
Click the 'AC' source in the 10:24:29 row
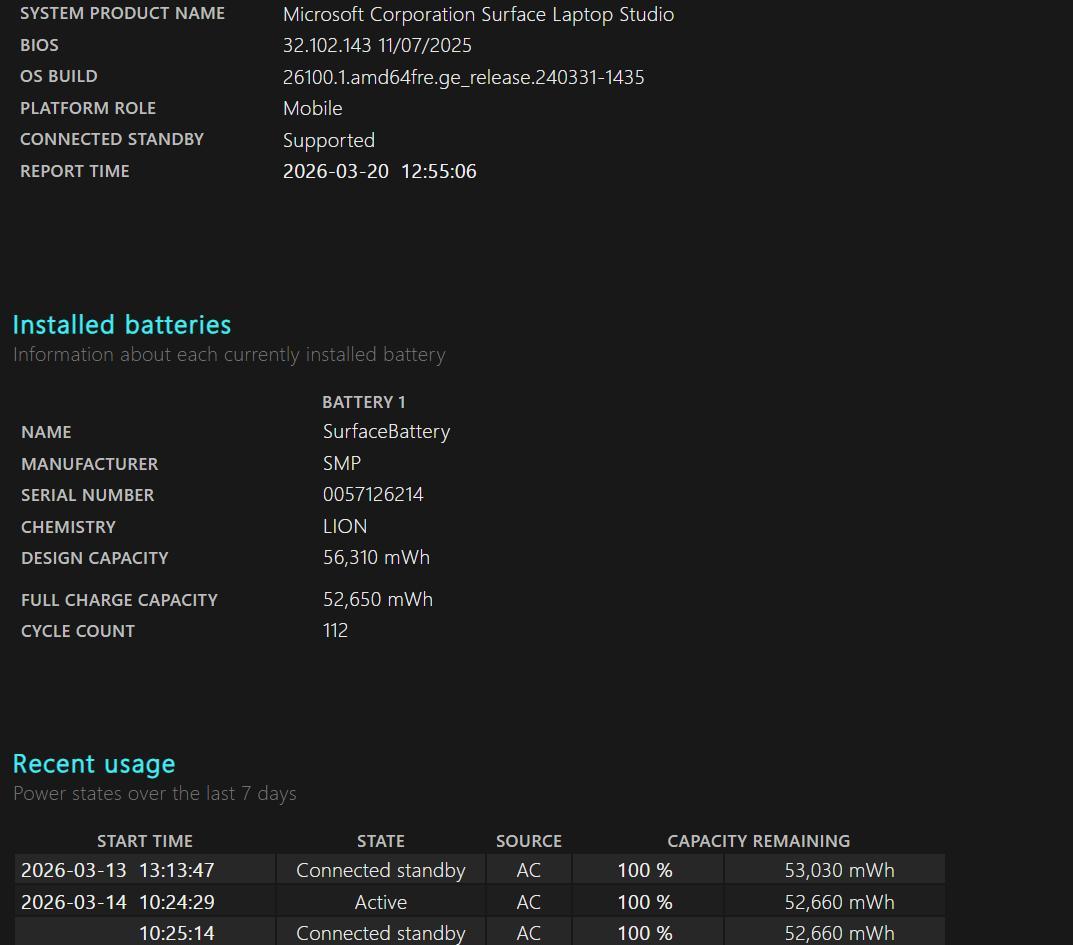[528, 902]
